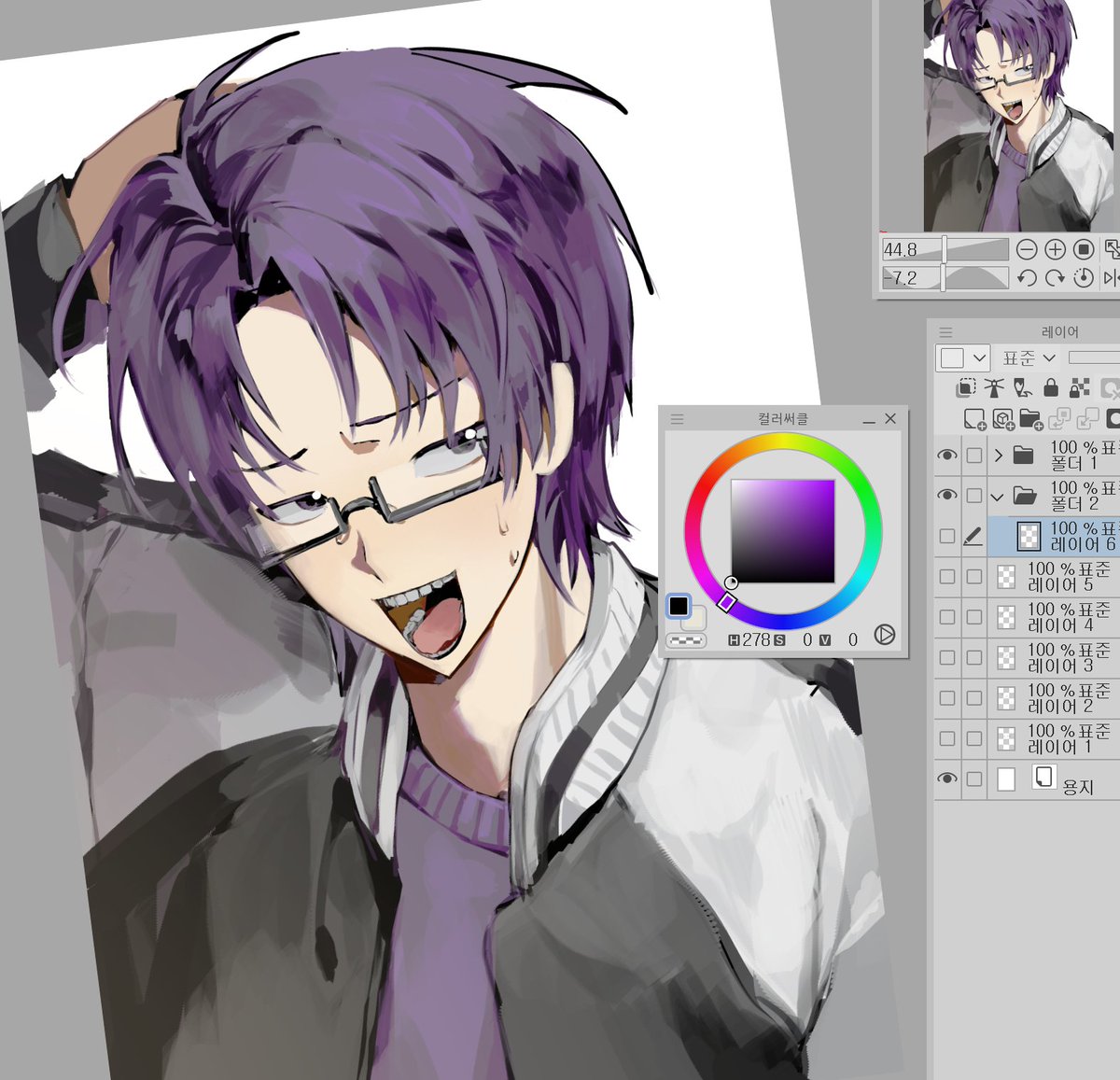Click Navigator preview thumbnail image

[1019, 116]
